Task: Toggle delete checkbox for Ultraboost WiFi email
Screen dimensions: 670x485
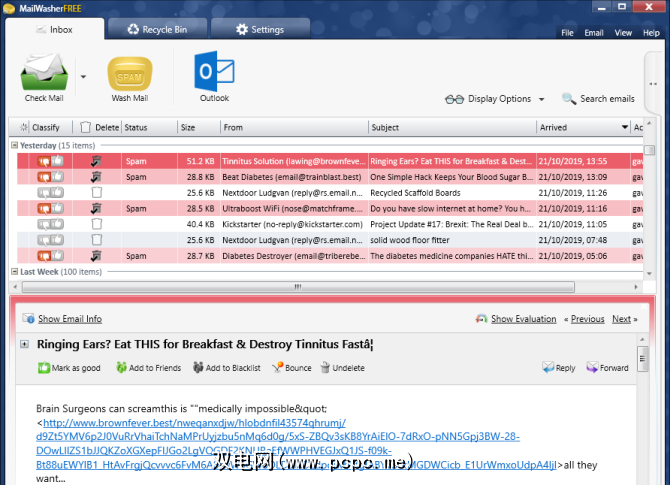Action: point(96,209)
